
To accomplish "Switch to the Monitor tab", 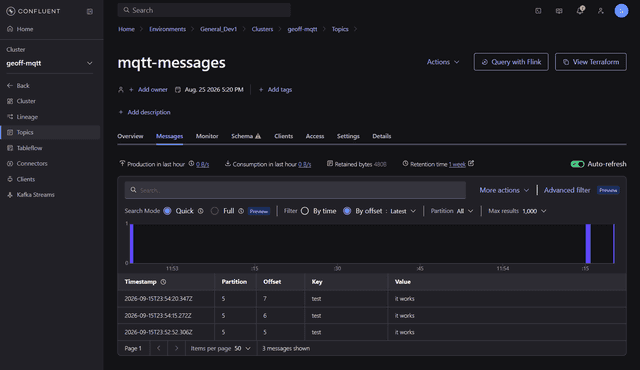I will (x=207, y=136).
